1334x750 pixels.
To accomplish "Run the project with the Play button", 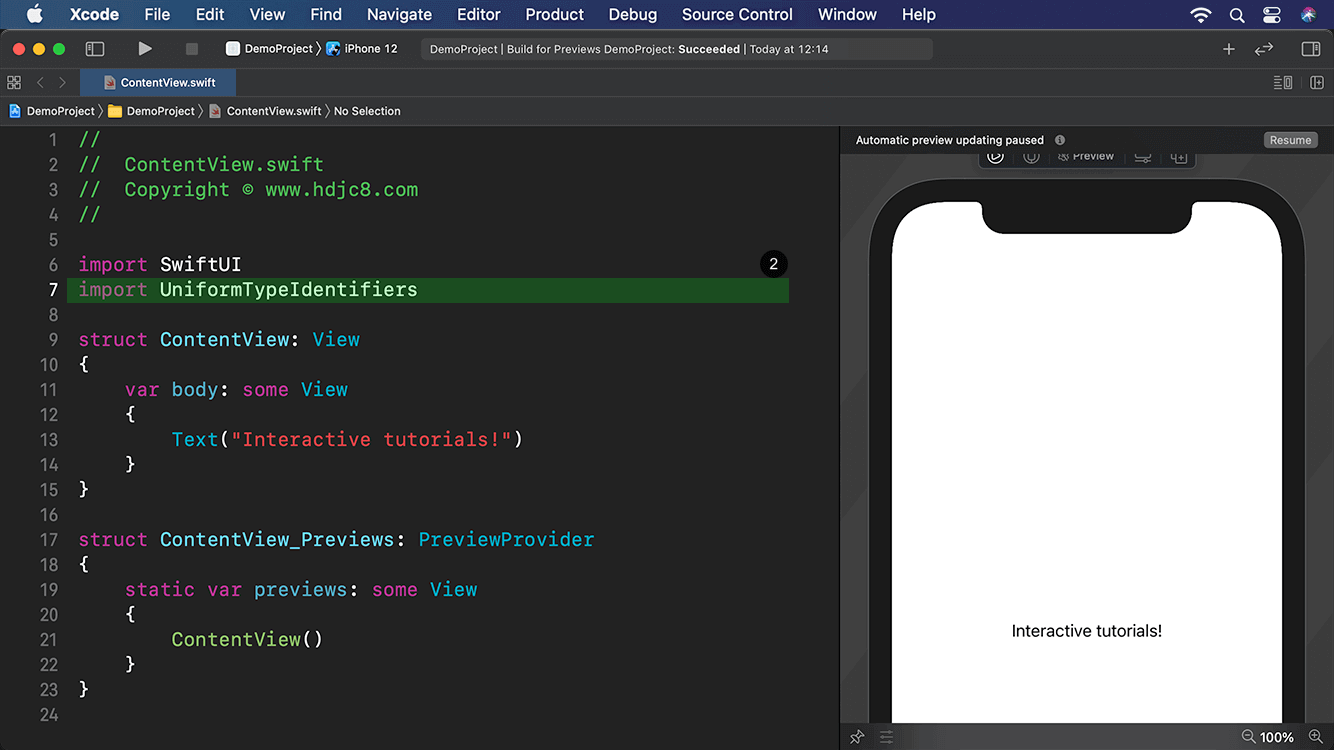I will pos(145,48).
